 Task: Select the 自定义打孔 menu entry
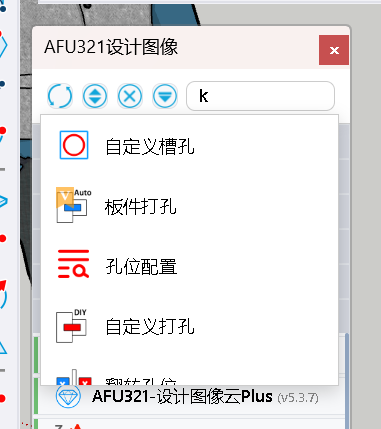[189, 326]
